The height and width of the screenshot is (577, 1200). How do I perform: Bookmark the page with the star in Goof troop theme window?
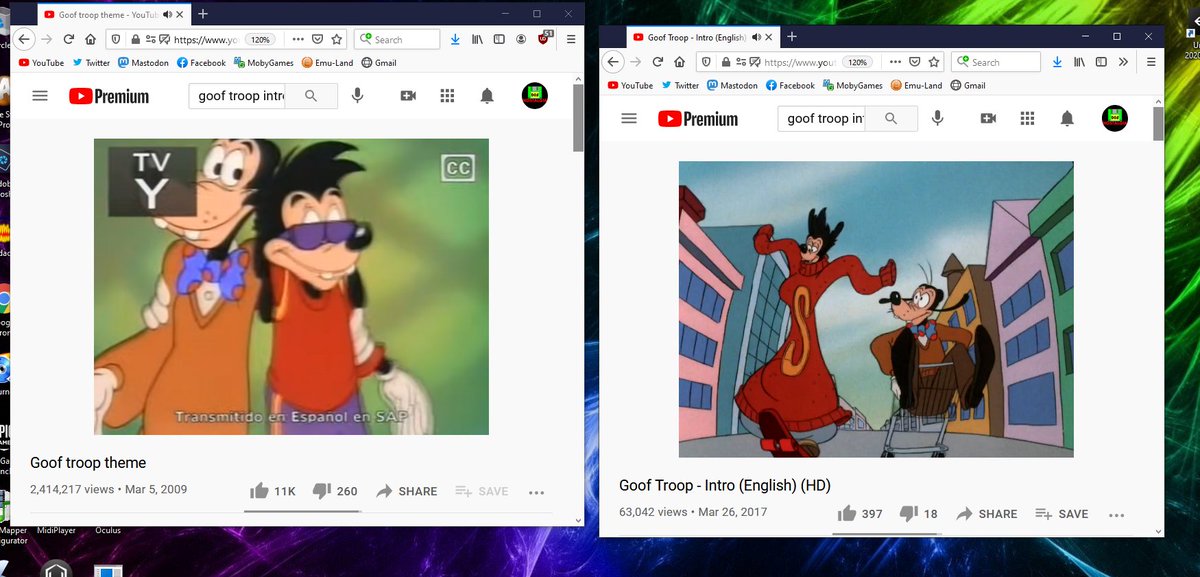coord(337,39)
